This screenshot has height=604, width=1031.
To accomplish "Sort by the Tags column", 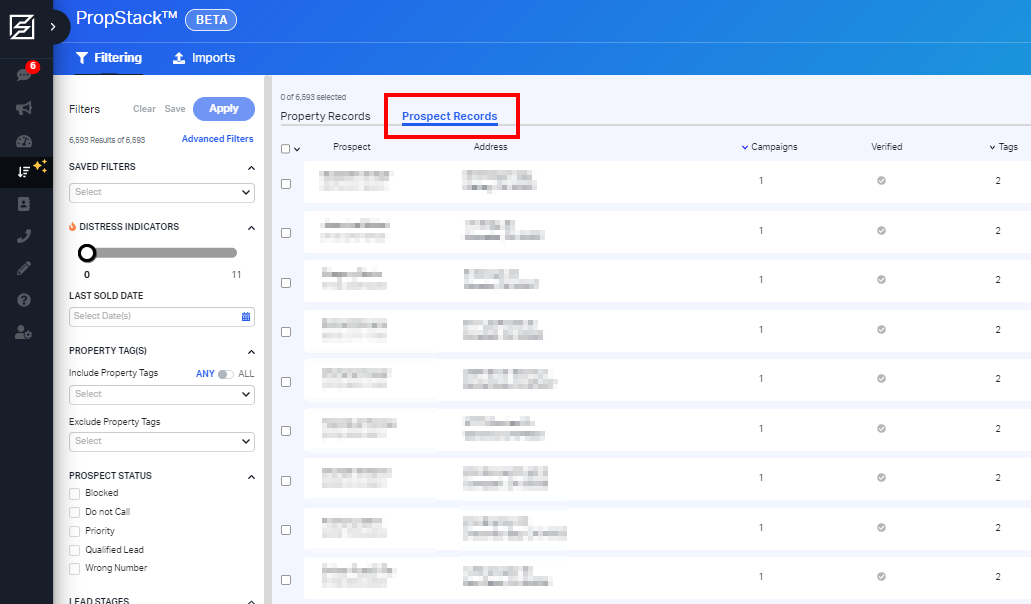I will 1003,147.
